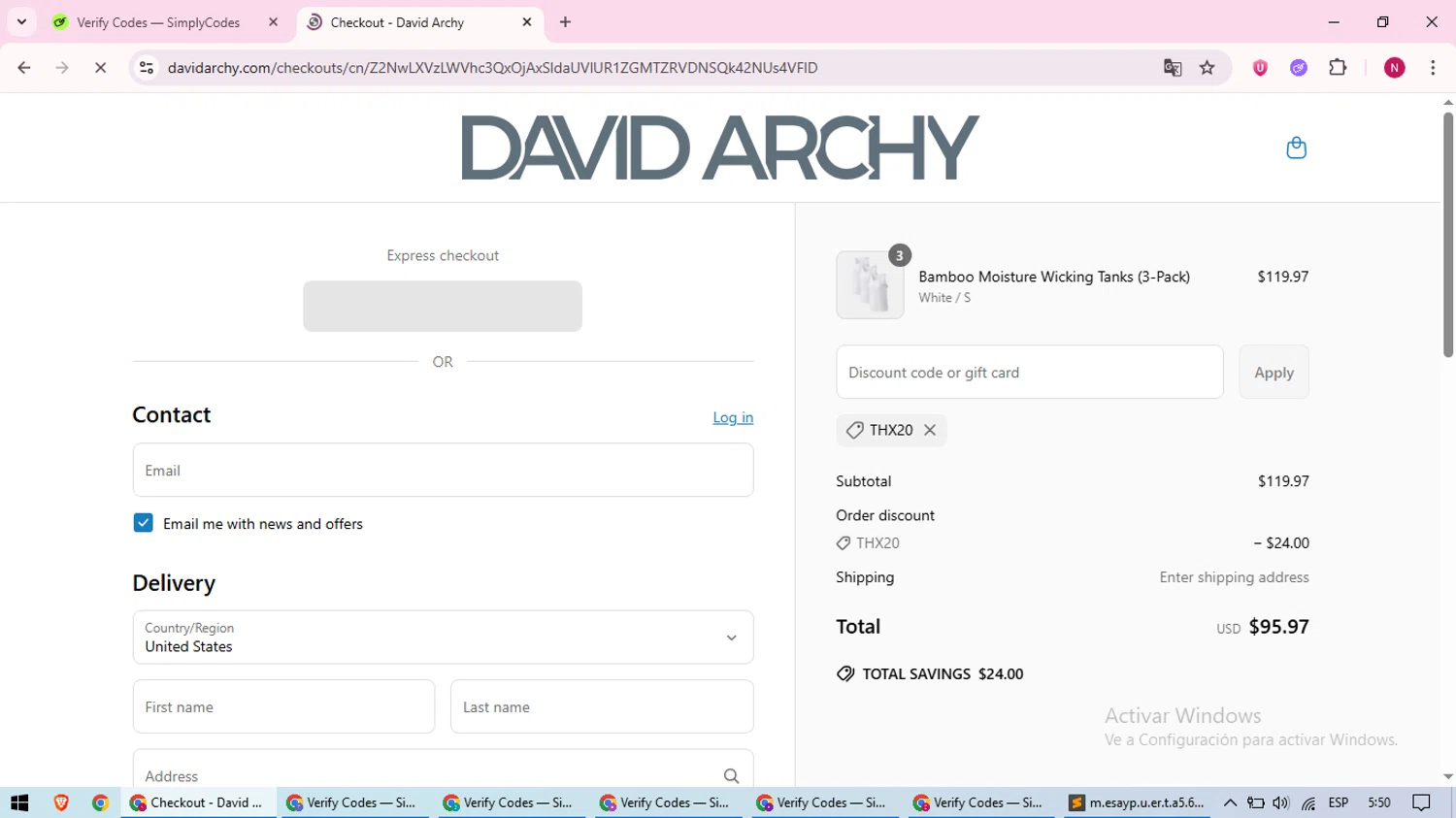Focus the First name field
This screenshot has width=1456, height=818.
click(283, 706)
